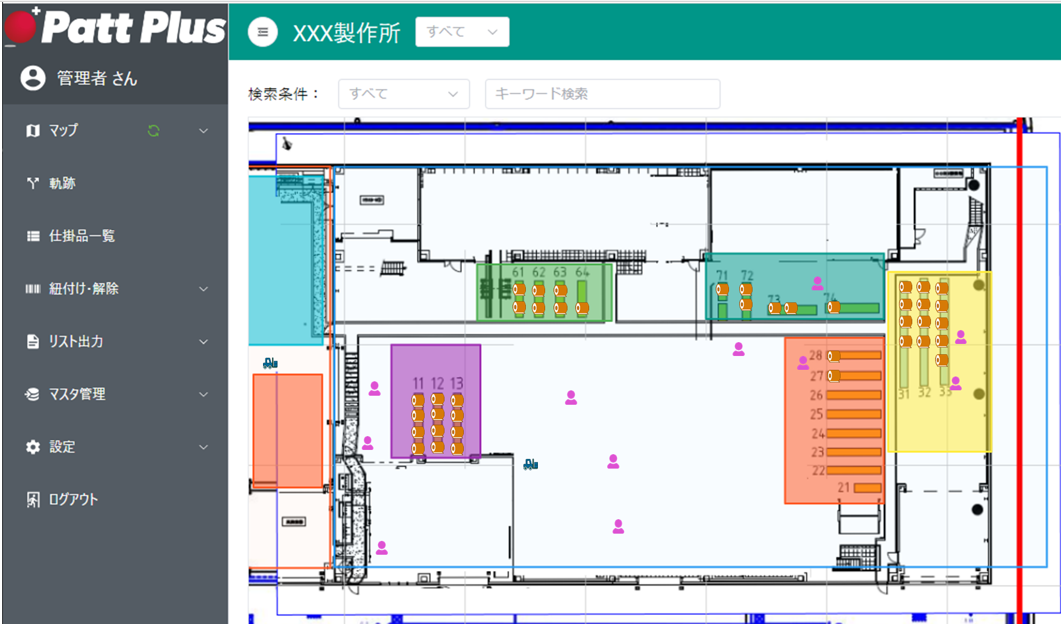The height and width of the screenshot is (624, 1061).
Task: Select 仕掛品一覧 from the sidebar menu
Action: pos(80,235)
